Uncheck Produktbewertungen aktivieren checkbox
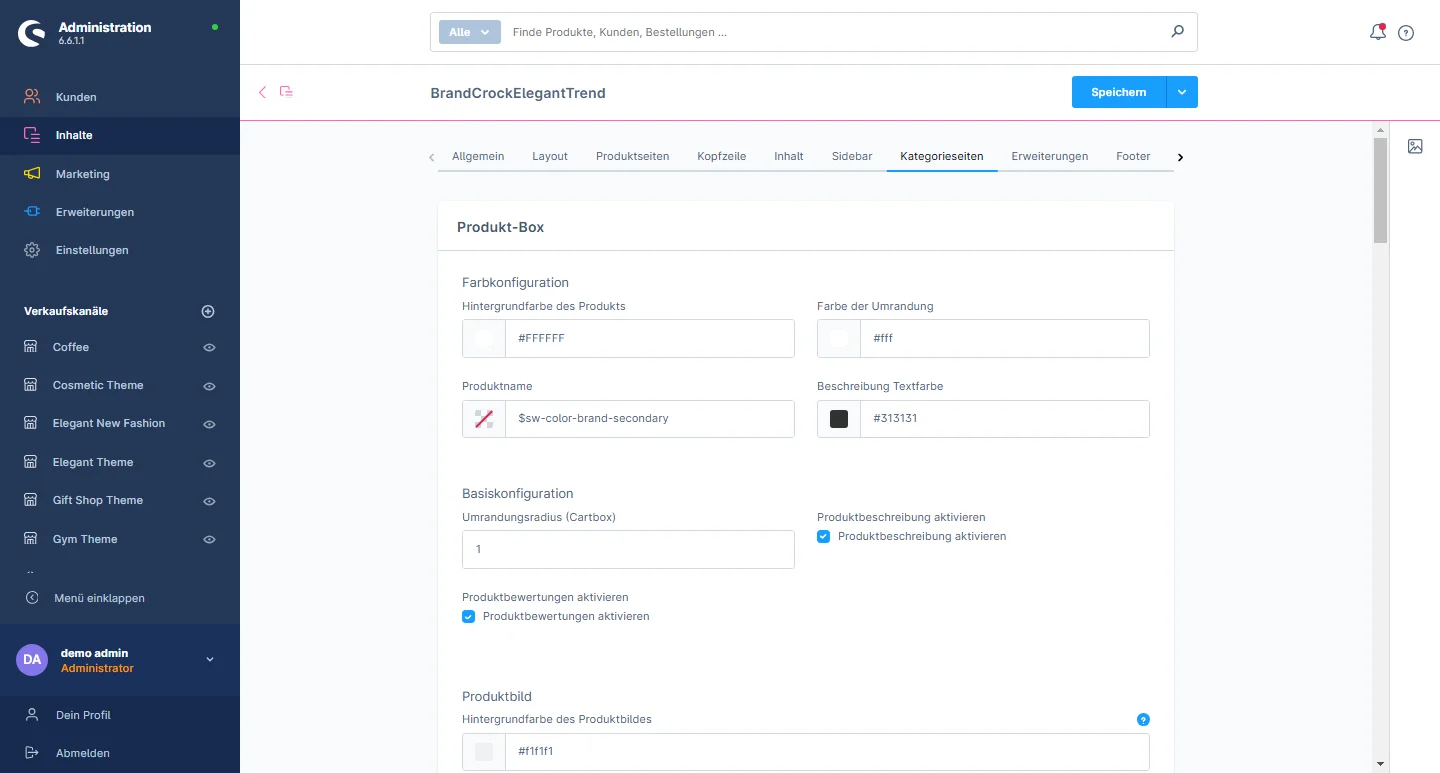Screen dimensions: 1440x773 [x=469, y=617]
